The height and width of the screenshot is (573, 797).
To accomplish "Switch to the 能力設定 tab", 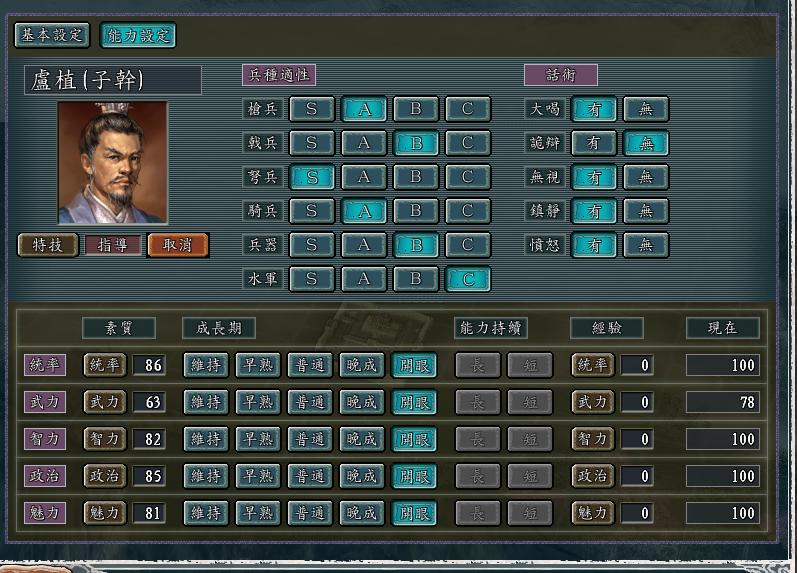I will [138, 35].
